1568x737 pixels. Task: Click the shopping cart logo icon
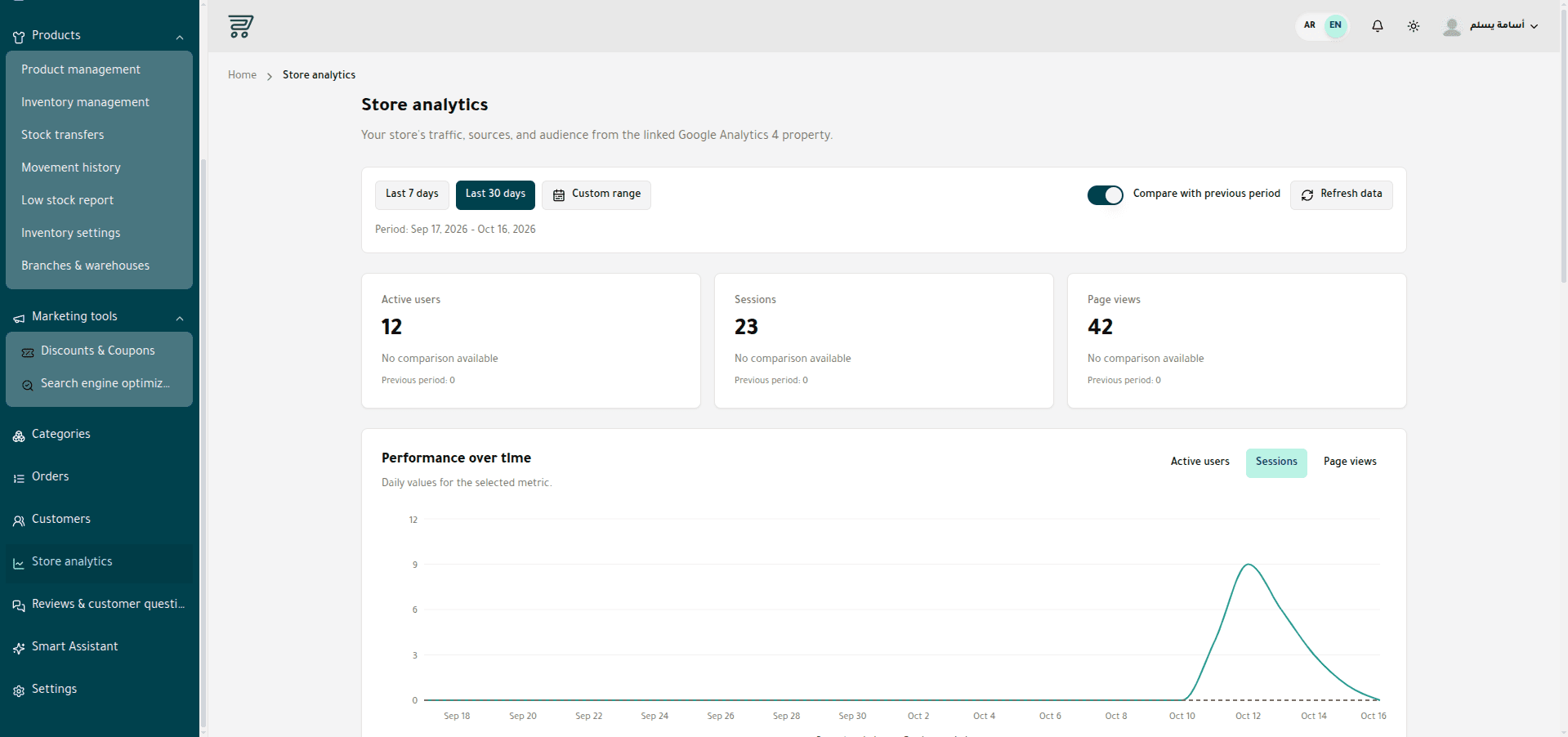(x=240, y=26)
